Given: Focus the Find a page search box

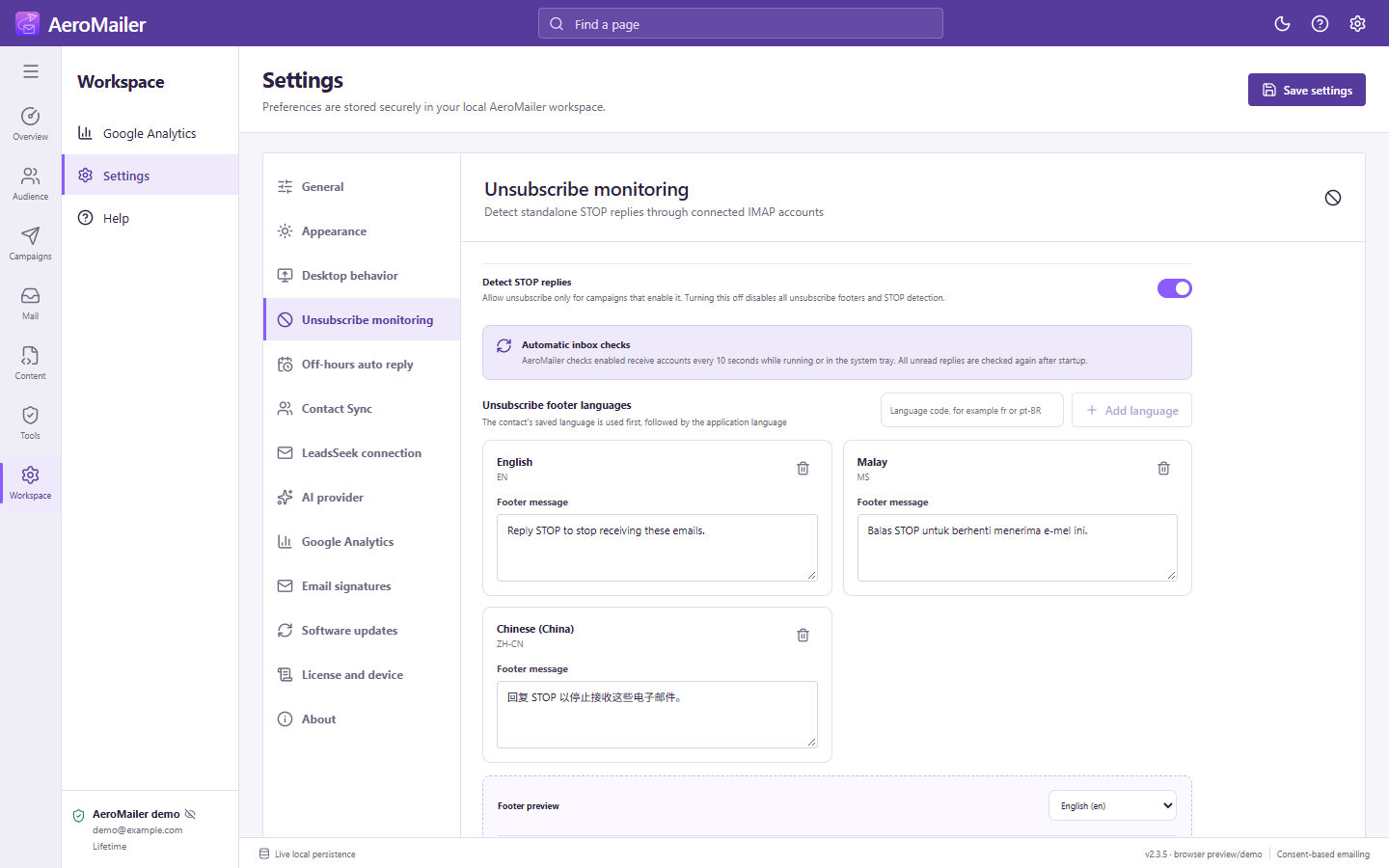Looking at the screenshot, I should [x=741, y=24].
